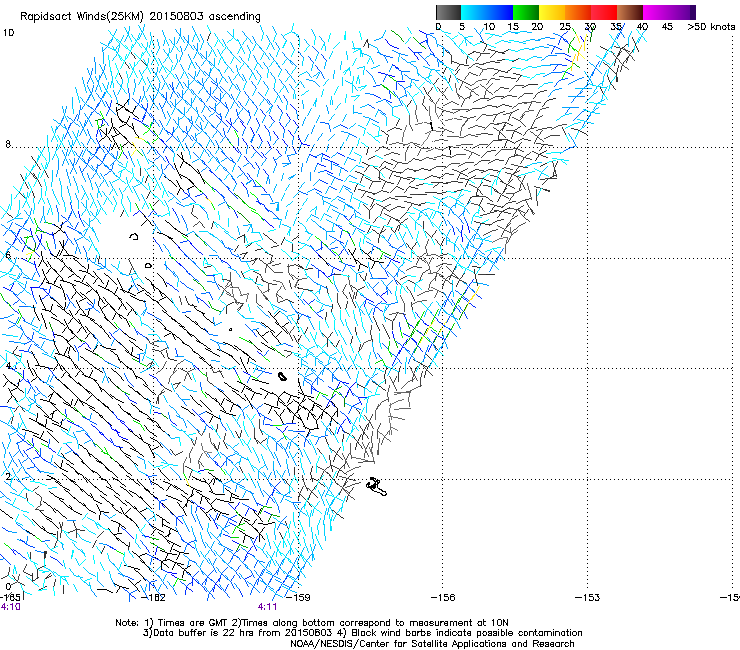
Task: Click the latitude label "10"
Action: point(8,33)
